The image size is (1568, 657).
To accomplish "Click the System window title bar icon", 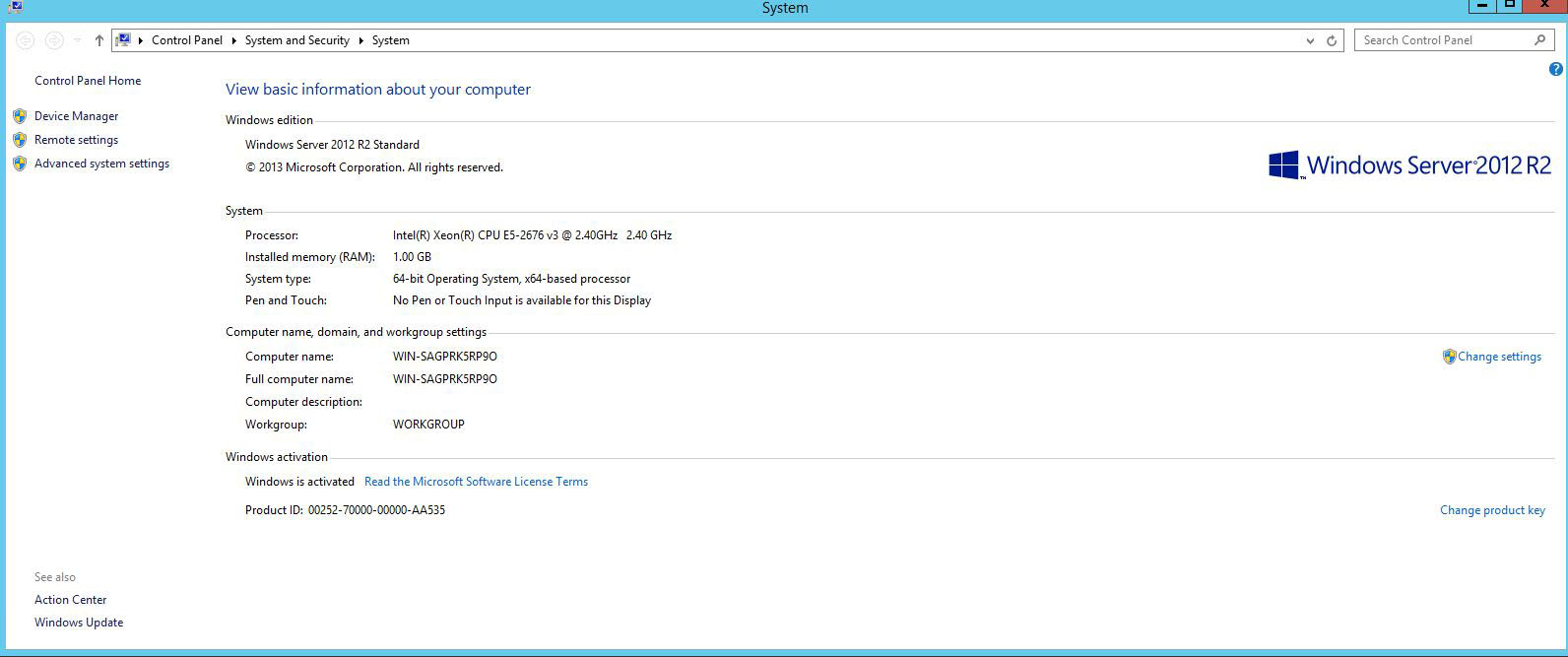I will pyautogui.click(x=14, y=7).
